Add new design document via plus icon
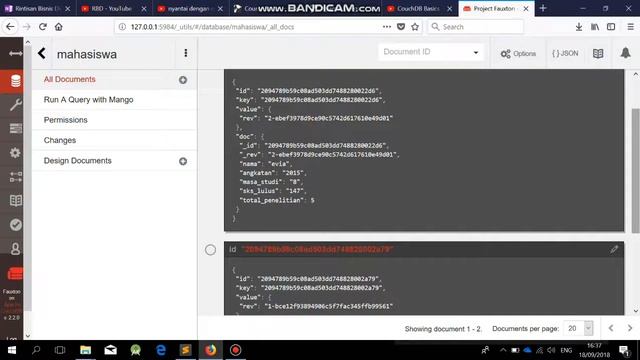Screen dimensions: 640x360 click(183, 161)
